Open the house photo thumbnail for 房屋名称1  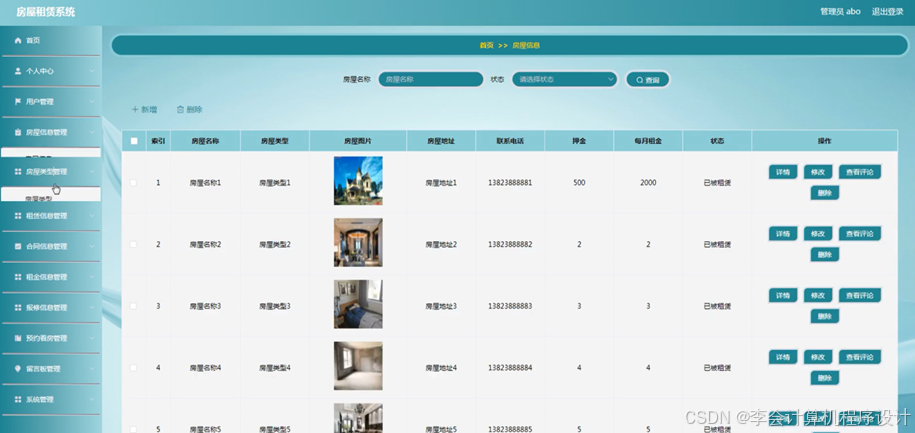pos(358,181)
